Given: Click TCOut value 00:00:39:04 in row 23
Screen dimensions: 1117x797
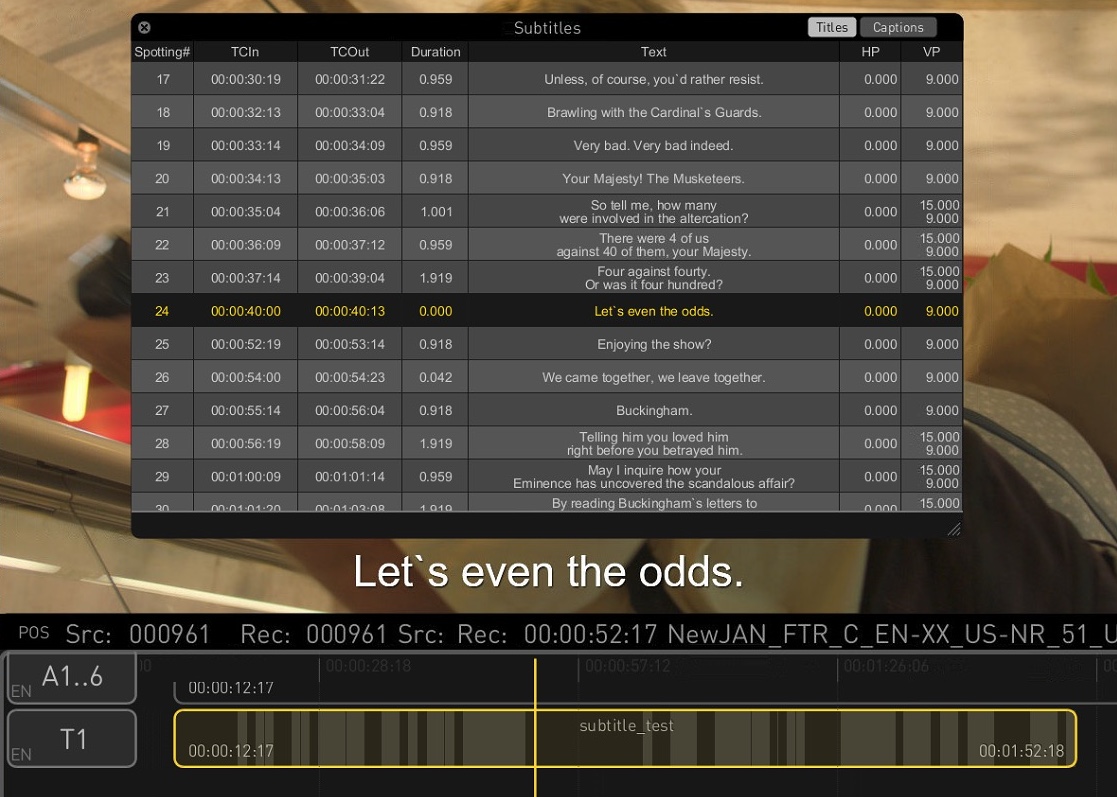Looking at the screenshot, I should pyautogui.click(x=349, y=278).
